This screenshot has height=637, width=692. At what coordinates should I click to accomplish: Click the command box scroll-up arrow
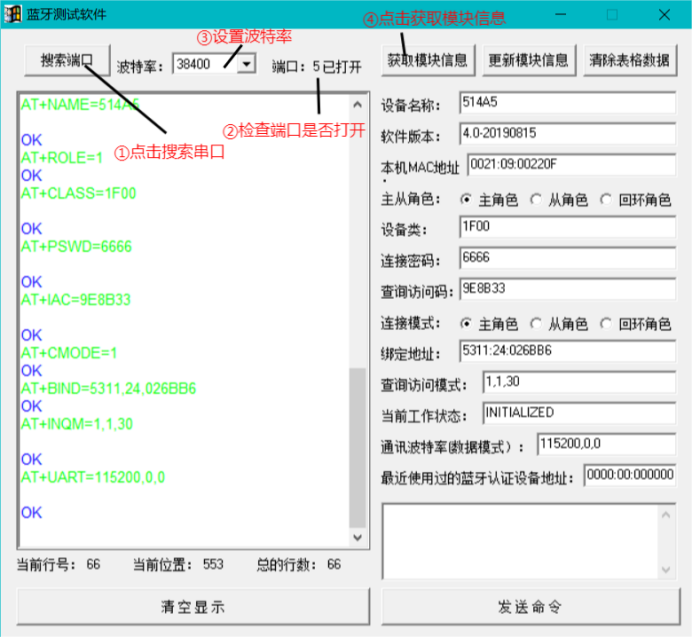(666, 515)
